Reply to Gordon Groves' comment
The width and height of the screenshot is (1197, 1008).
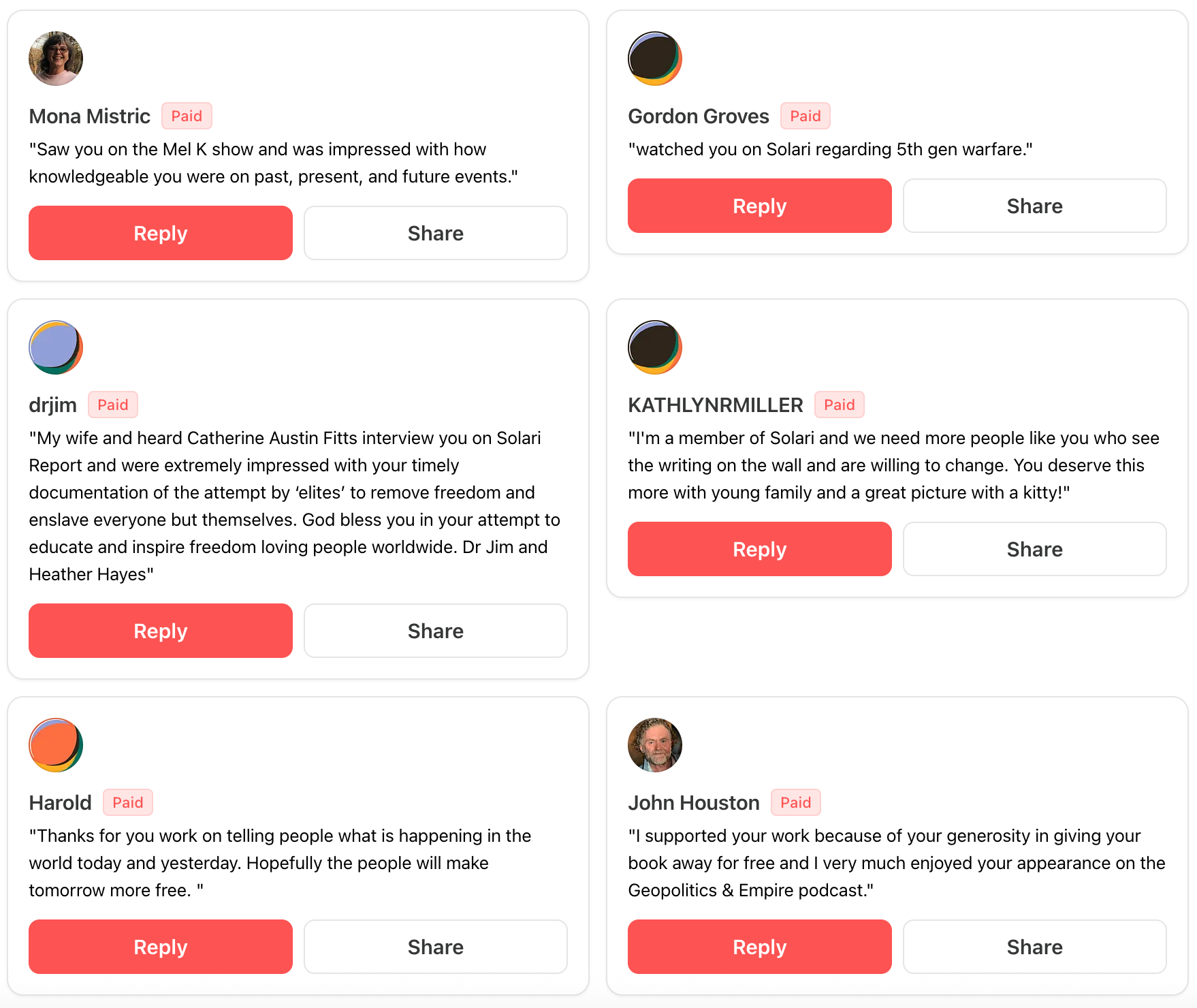[759, 206]
